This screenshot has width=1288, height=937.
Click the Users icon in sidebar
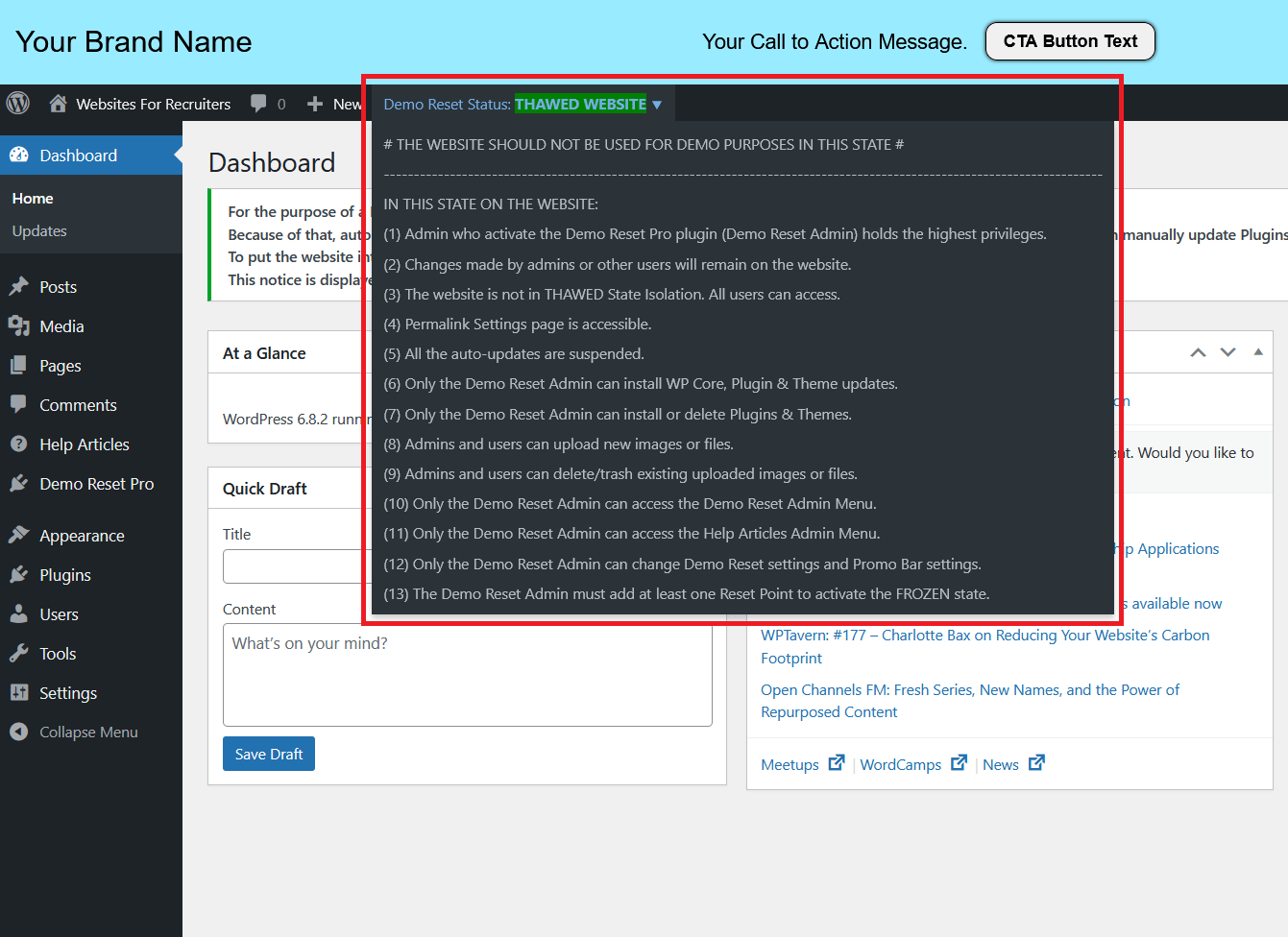[19, 613]
